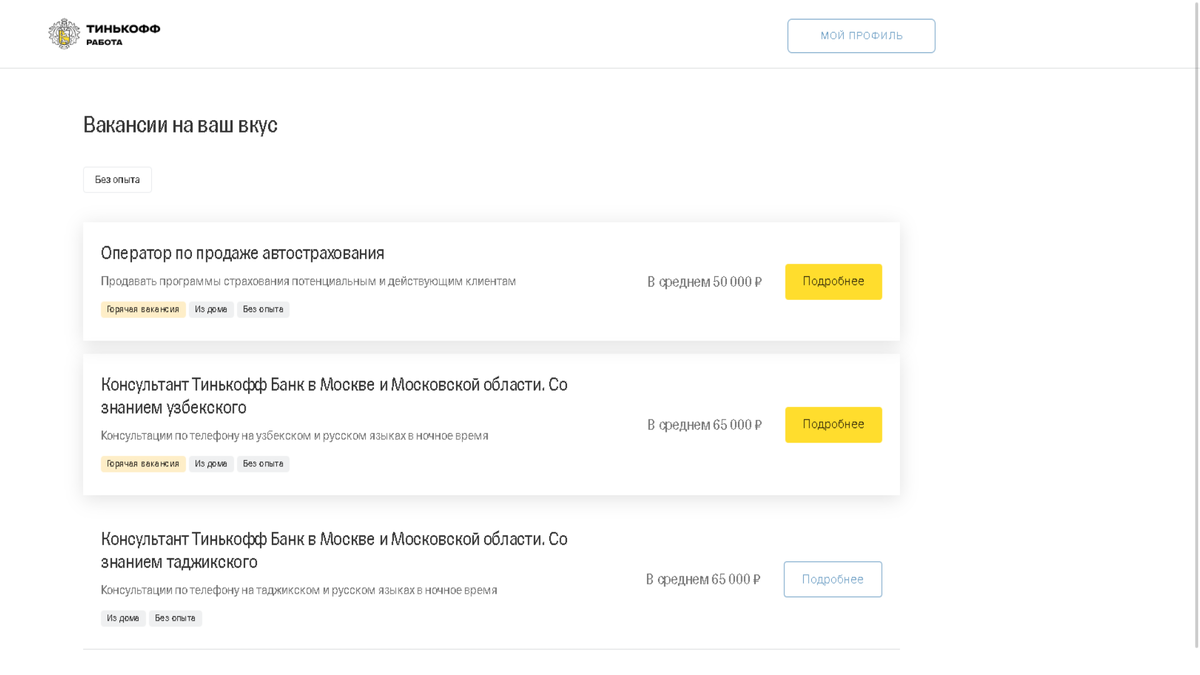The width and height of the screenshot is (1200, 675).
Task: Click the Тинькофф Работа logo emblem
Action: pos(64,34)
